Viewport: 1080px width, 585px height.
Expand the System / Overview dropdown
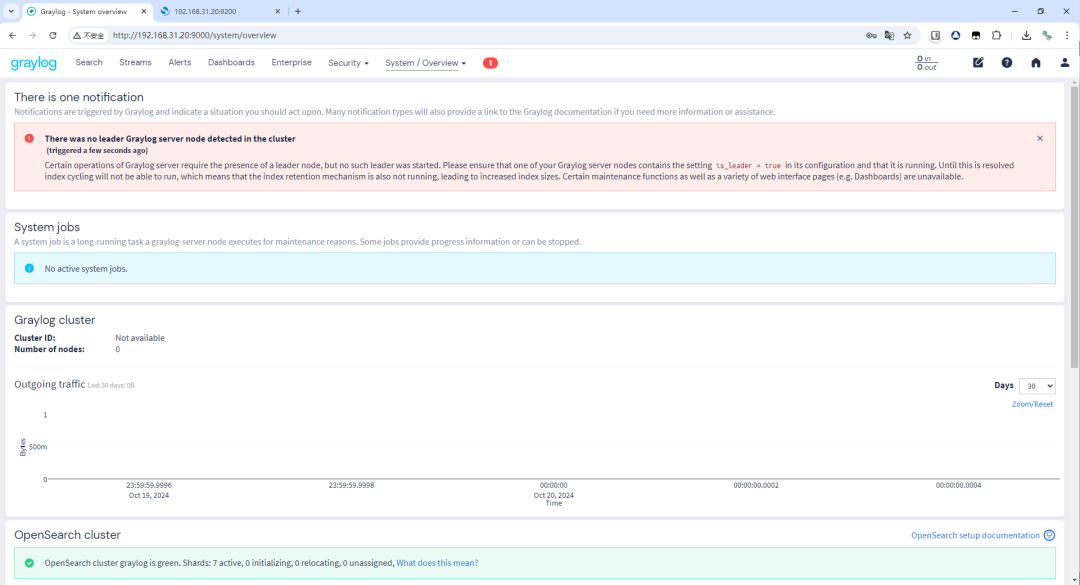[426, 63]
